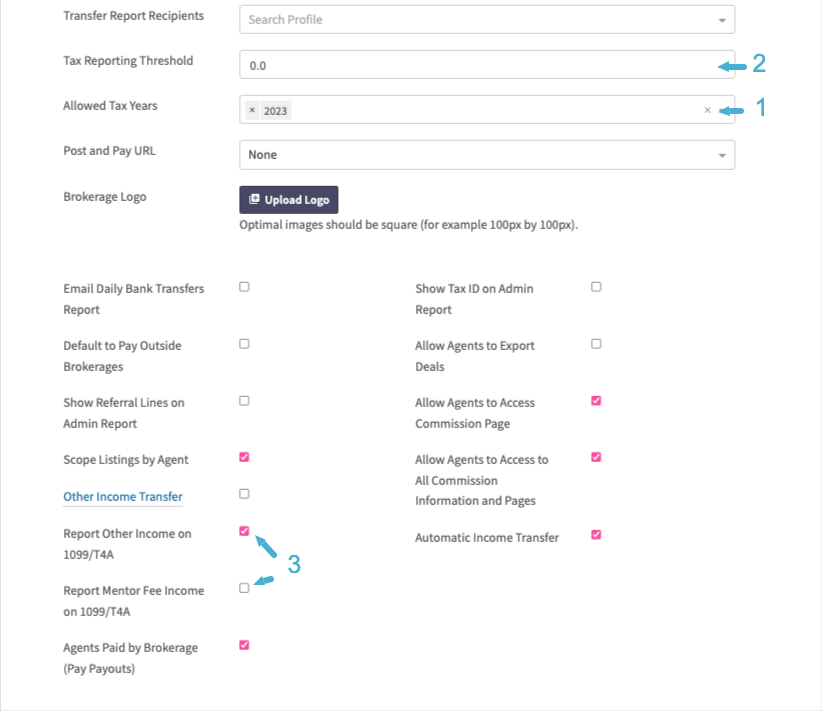This screenshot has width=822, height=711.
Task: Remove the 2023 tag from Allowed Tax Years
Action: pos(252,111)
